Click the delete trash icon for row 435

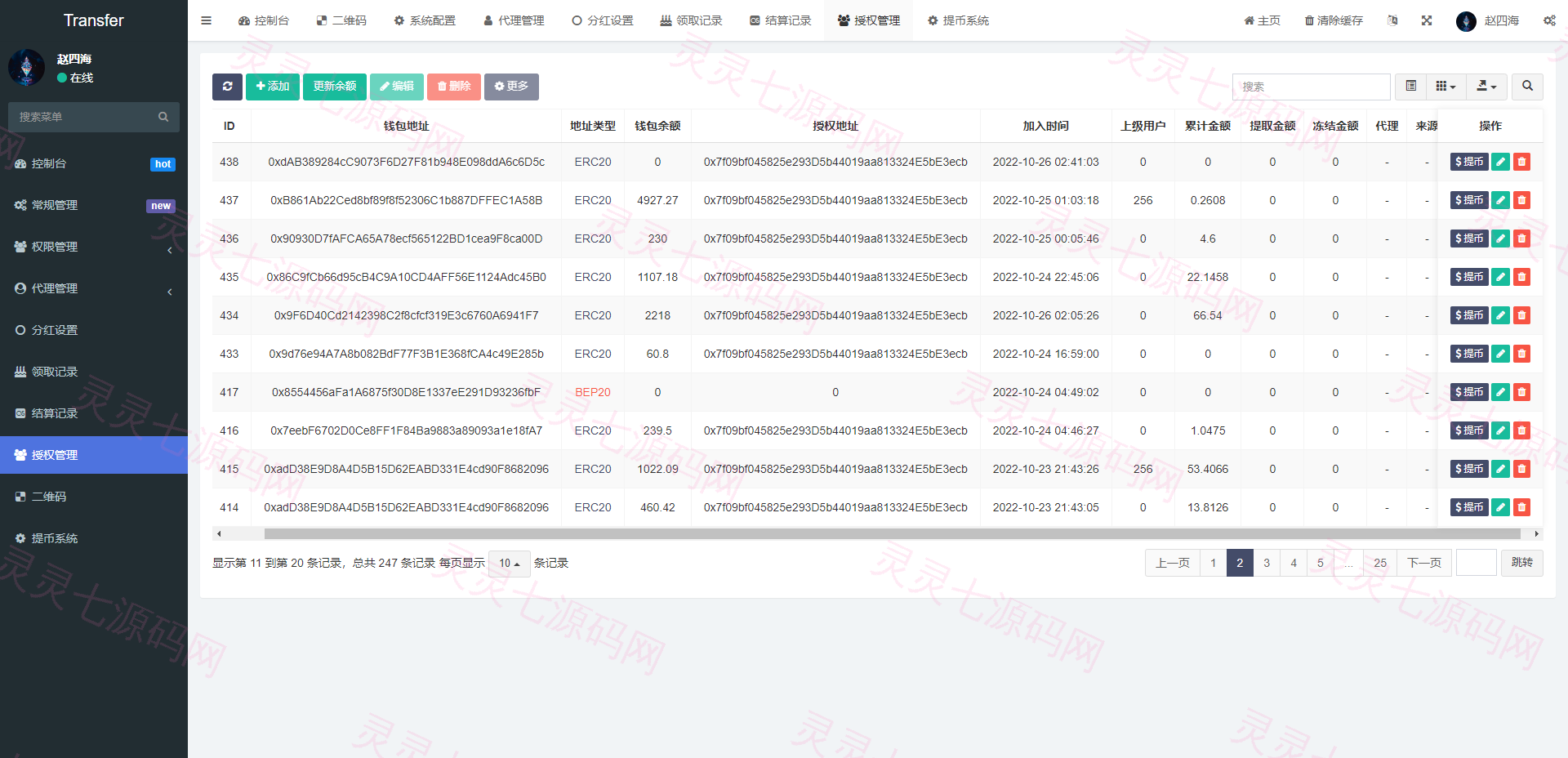click(1521, 277)
